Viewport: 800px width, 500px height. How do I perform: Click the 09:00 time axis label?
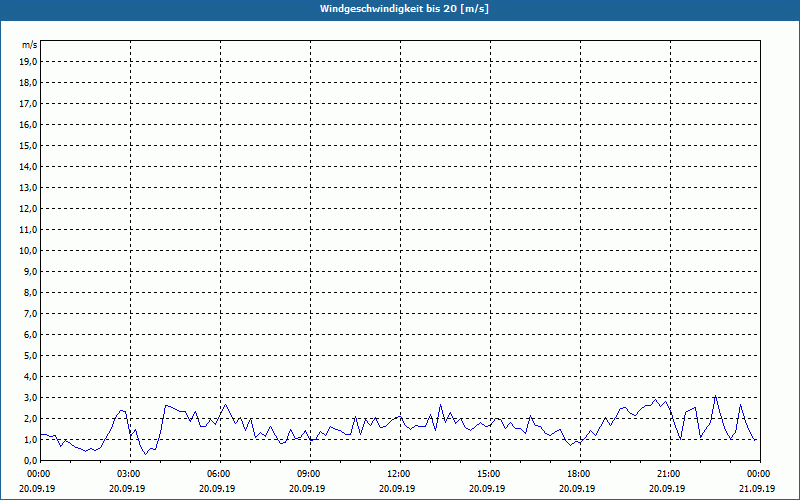(309, 474)
